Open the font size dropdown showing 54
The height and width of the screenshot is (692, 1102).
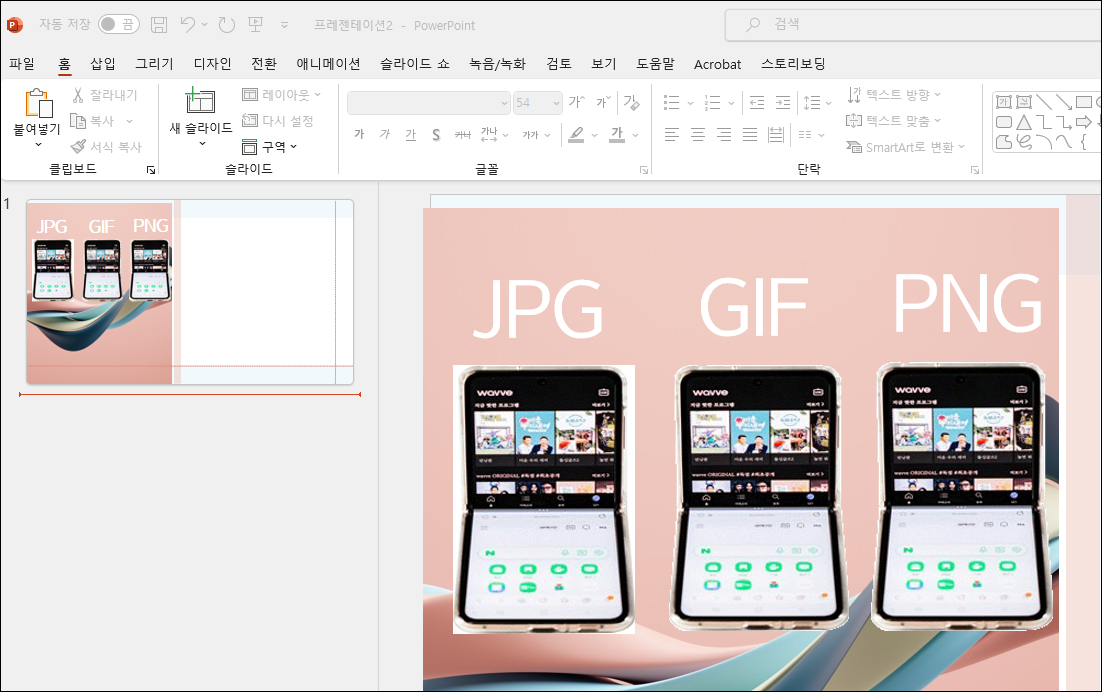point(555,103)
